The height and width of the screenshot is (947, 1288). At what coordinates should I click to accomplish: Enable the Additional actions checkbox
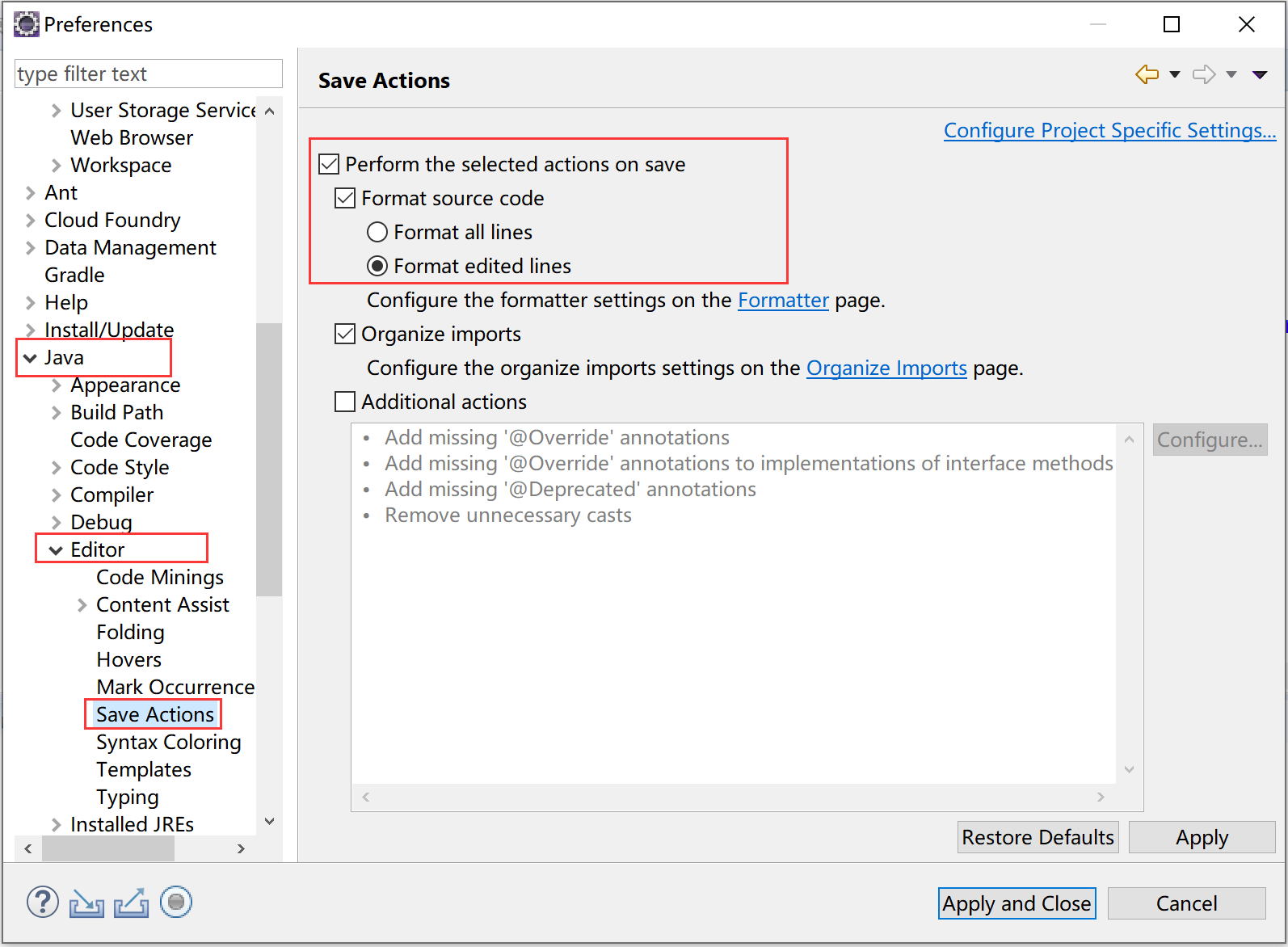point(345,402)
